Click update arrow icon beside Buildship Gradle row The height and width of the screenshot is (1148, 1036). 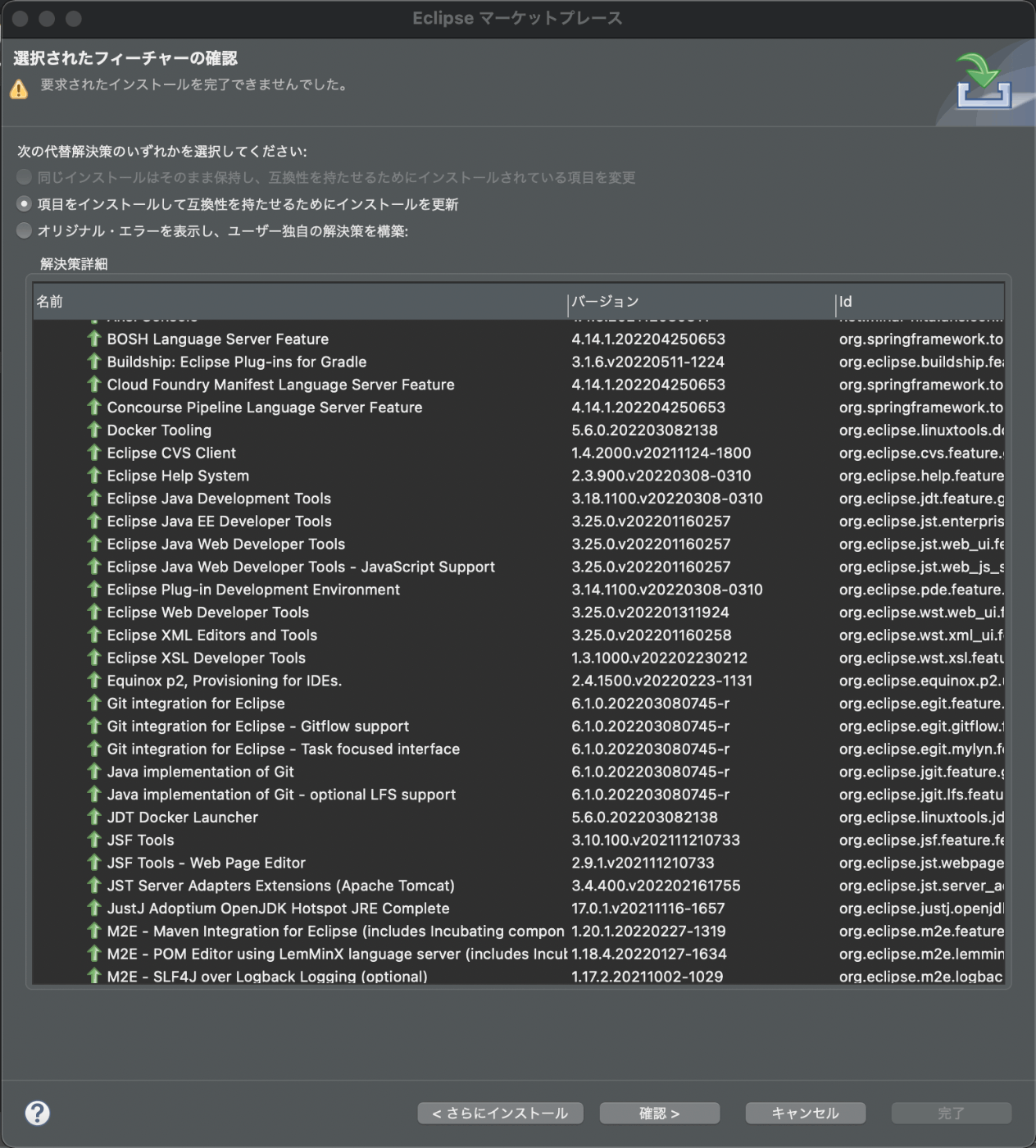[x=94, y=362]
